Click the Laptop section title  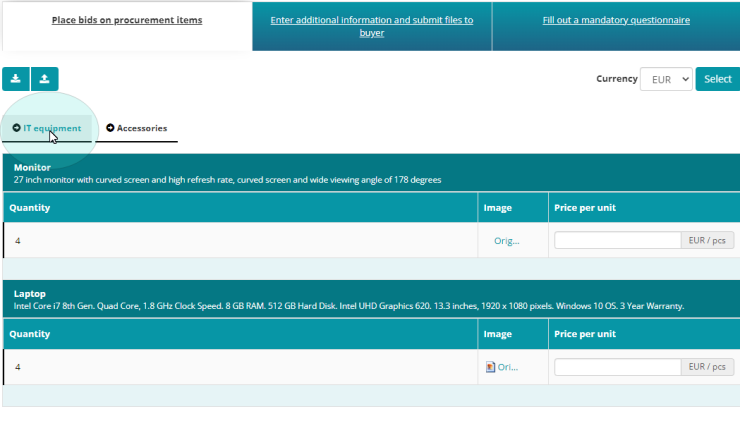pos(30,294)
